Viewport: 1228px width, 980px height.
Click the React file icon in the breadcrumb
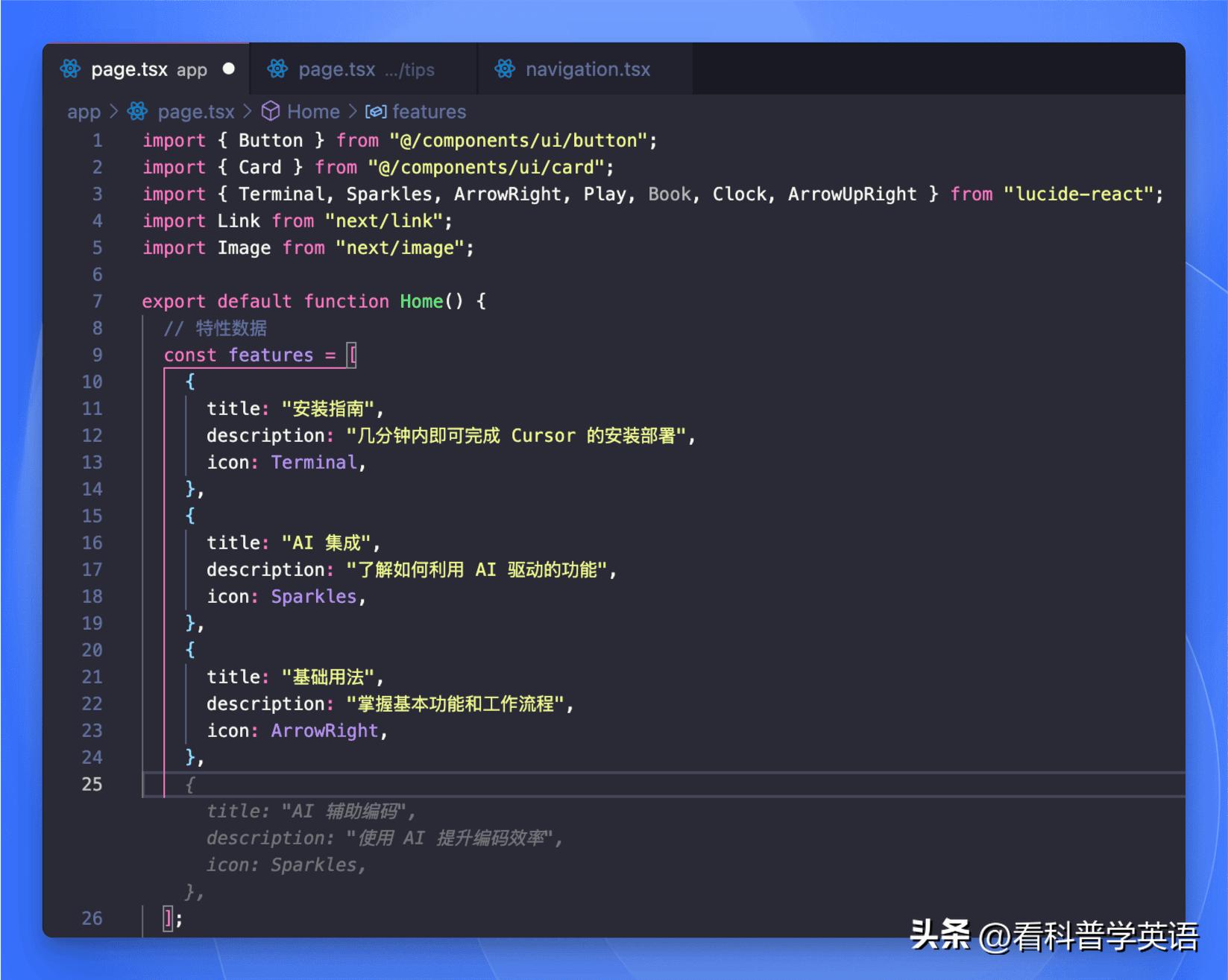point(137,112)
